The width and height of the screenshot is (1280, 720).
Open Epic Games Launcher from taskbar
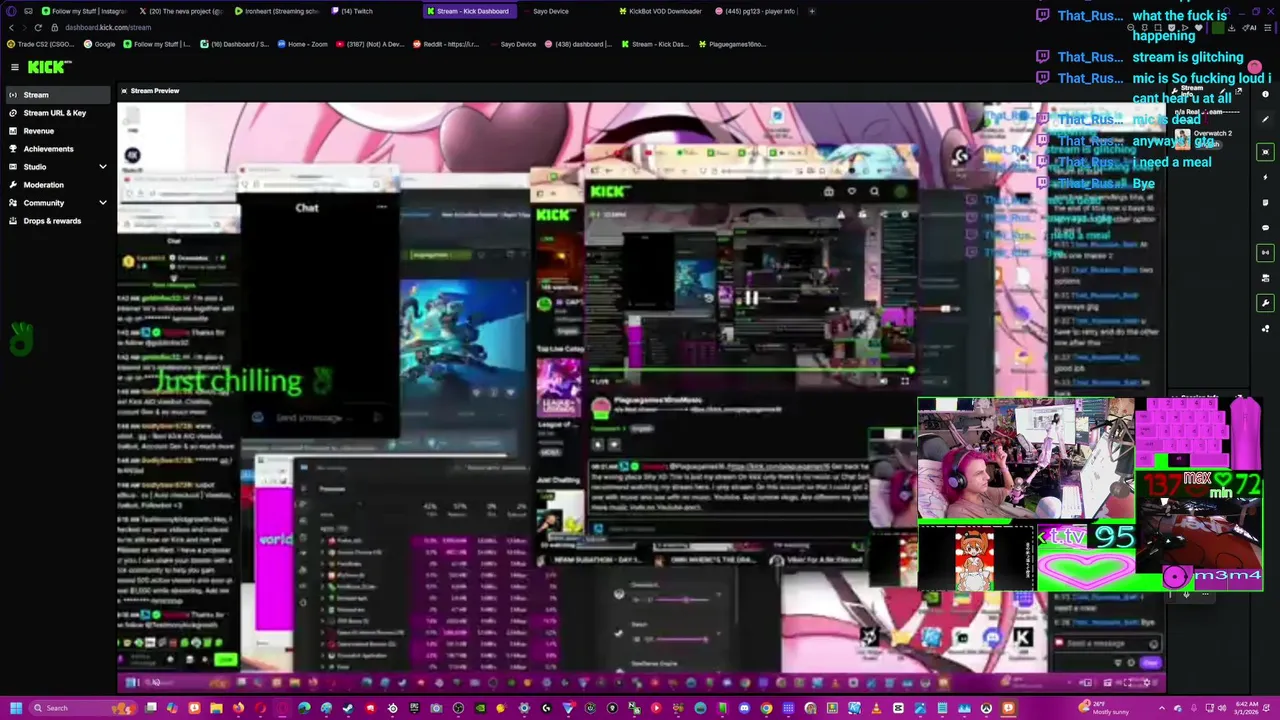[x=413, y=708]
